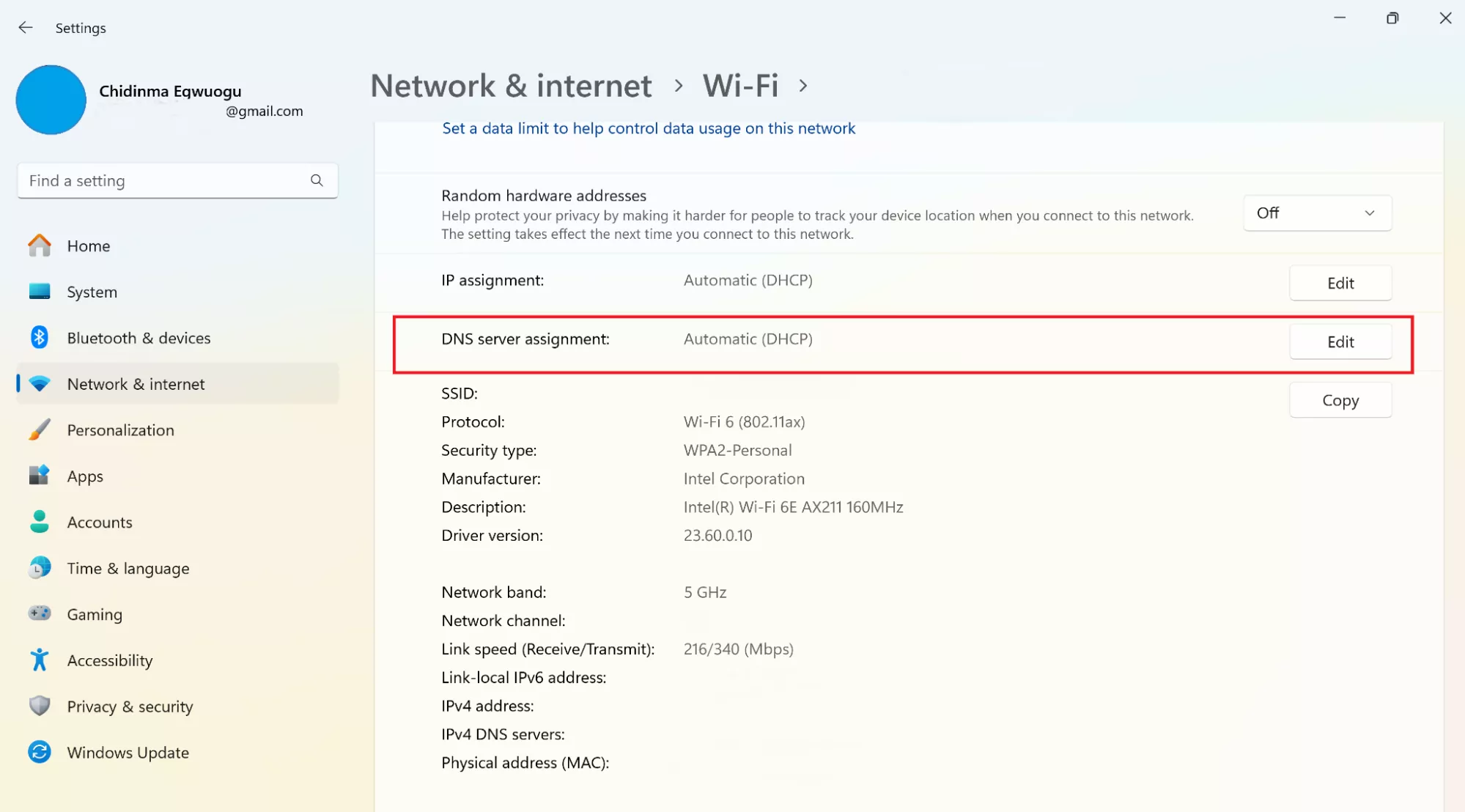
Task: Open System via monitor icon
Action: point(40,292)
